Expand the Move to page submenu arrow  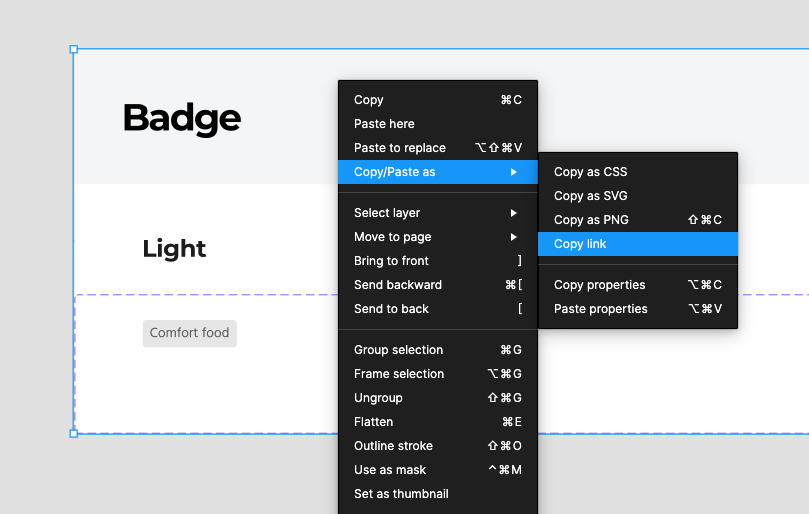pyautogui.click(x=513, y=237)
